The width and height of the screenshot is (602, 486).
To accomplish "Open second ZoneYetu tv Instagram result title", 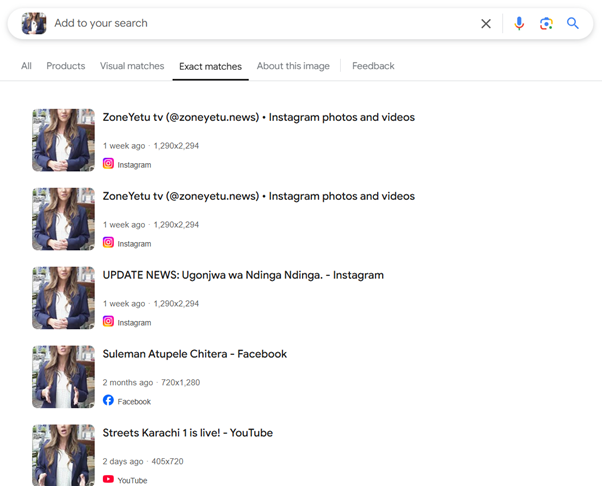I will [259, 196].
